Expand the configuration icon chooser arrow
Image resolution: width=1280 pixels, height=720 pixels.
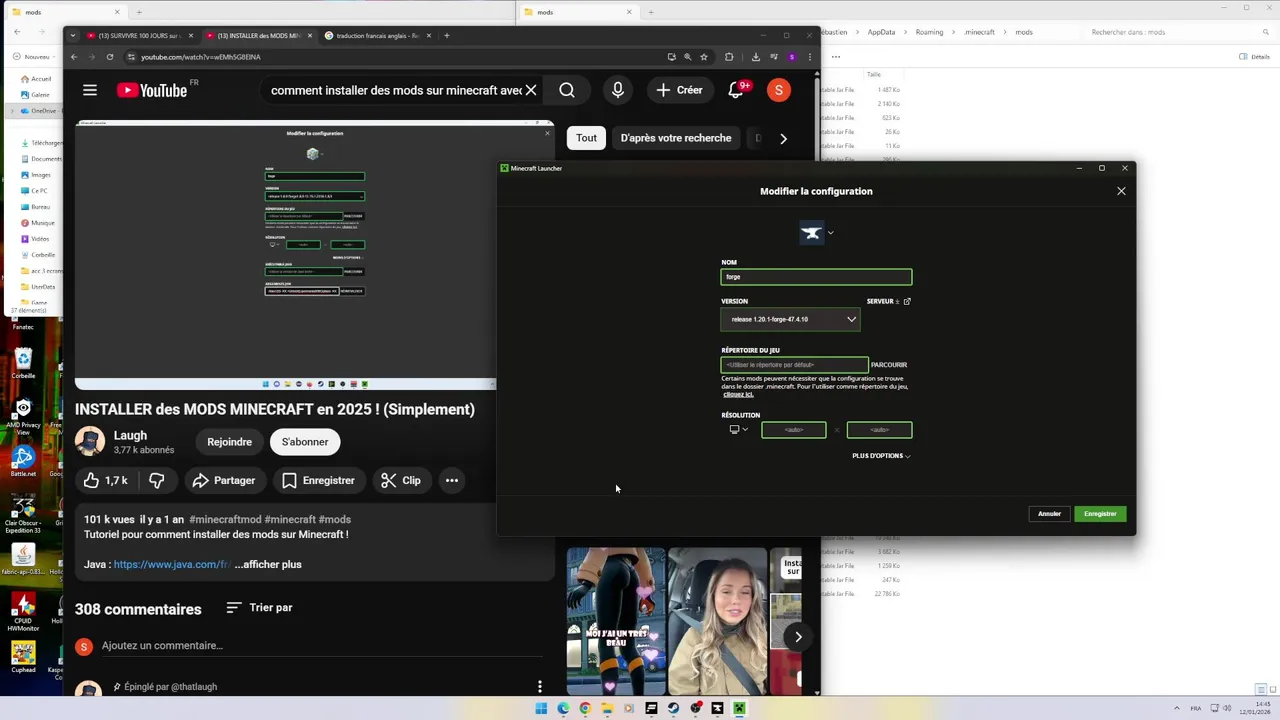[830, 233]
